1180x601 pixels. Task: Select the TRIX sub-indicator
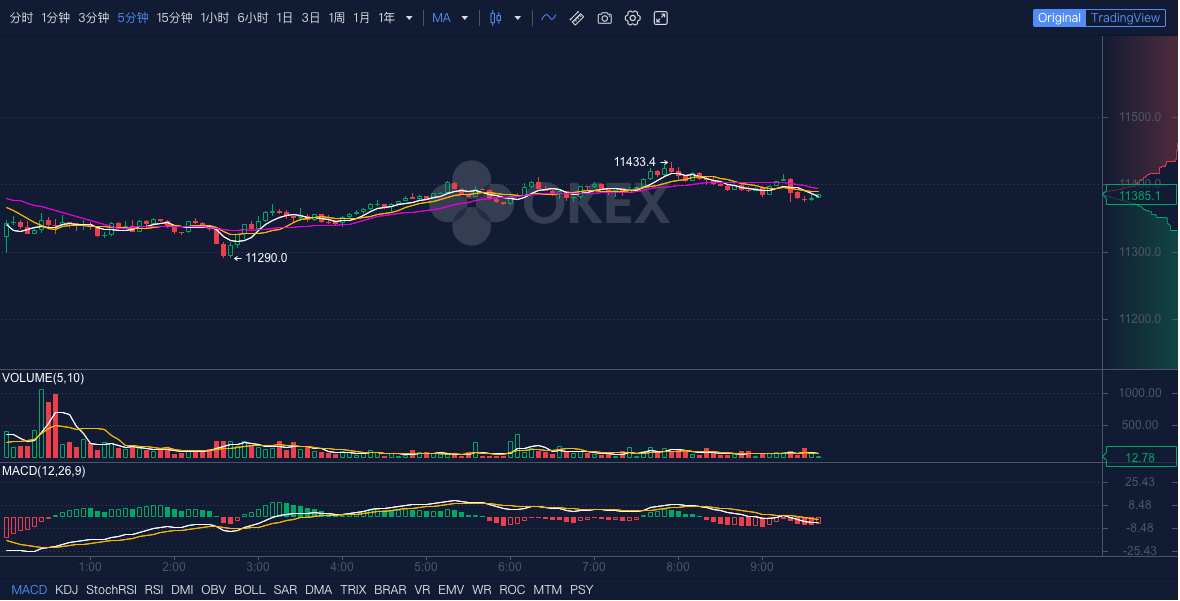[x=353, y=590]
